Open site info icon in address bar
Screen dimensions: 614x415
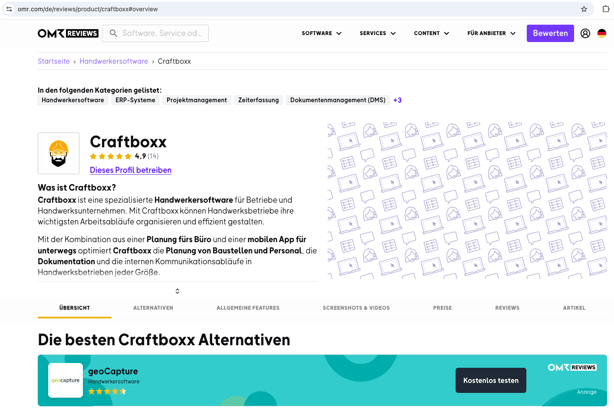pyautogui.click(x=9, y=9)
